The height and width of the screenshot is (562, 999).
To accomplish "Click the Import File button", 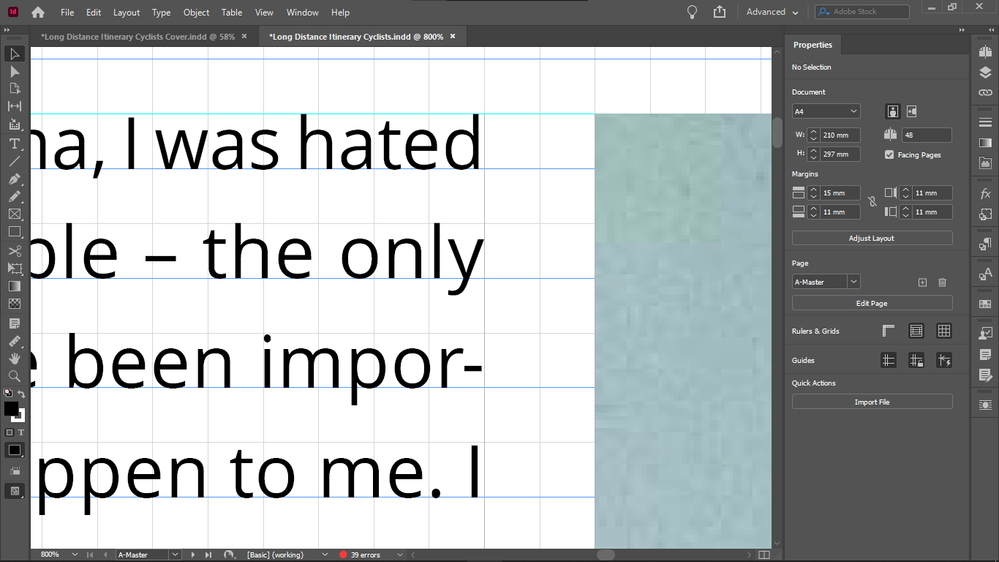I will click(x=872, y=402).
